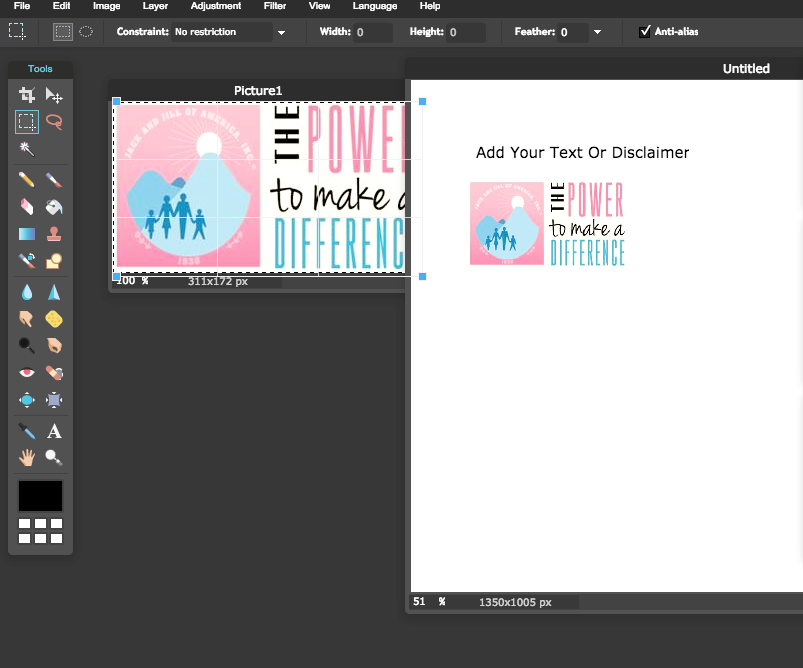Image resolution: width=803 pixels, height=668 pixels.
Task: Select the Gradient tool
Action: coord(27,234)
